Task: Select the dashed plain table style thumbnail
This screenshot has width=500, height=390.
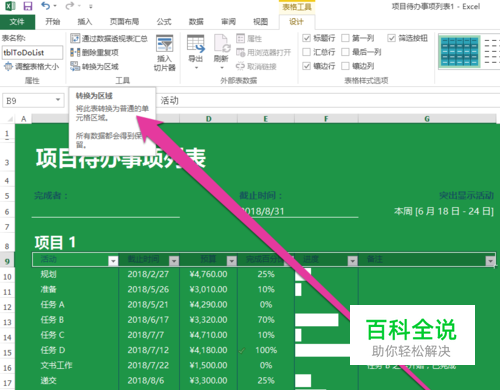Action: click(491, 52)
